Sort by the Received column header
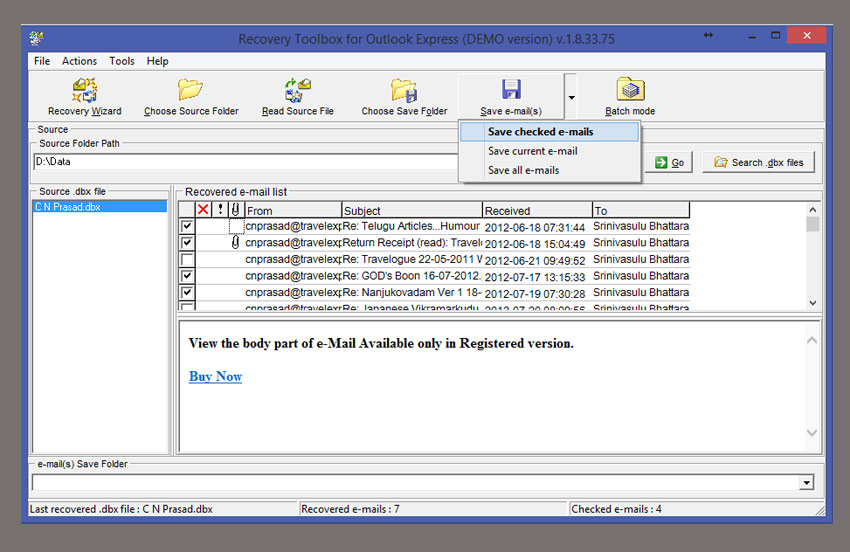Screen dimensions: 850x552 tap(537, 210)
